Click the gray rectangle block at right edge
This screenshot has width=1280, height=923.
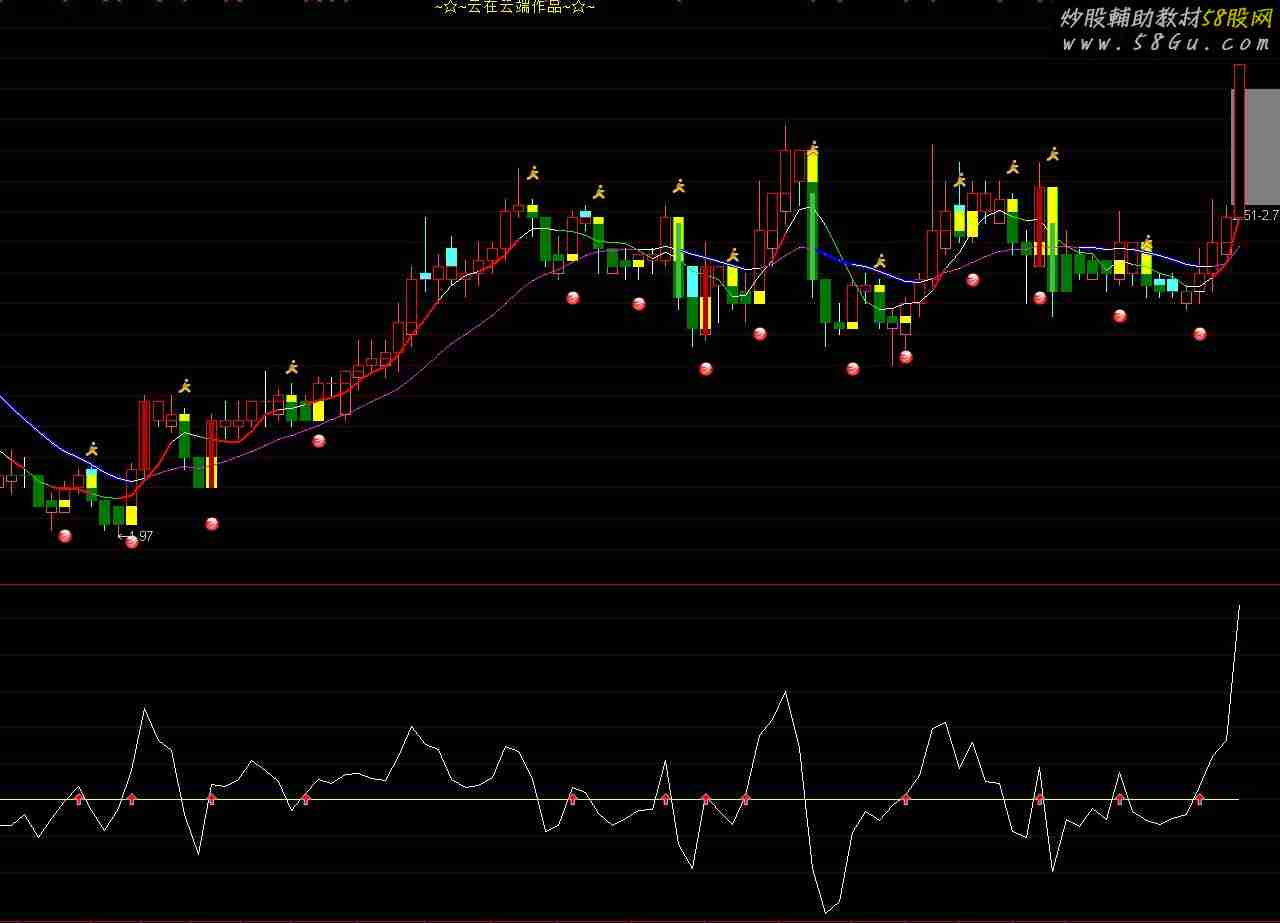(1262, 146)
